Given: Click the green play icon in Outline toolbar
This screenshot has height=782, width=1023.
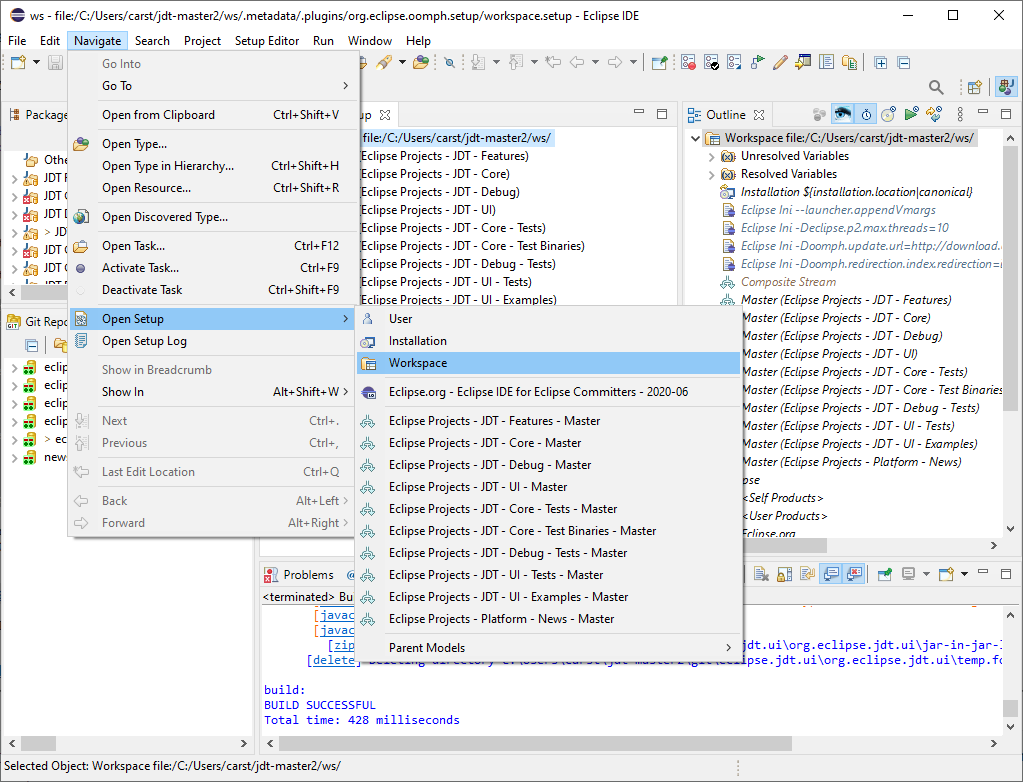Looking at the screenshot, I should pos(911,115).
